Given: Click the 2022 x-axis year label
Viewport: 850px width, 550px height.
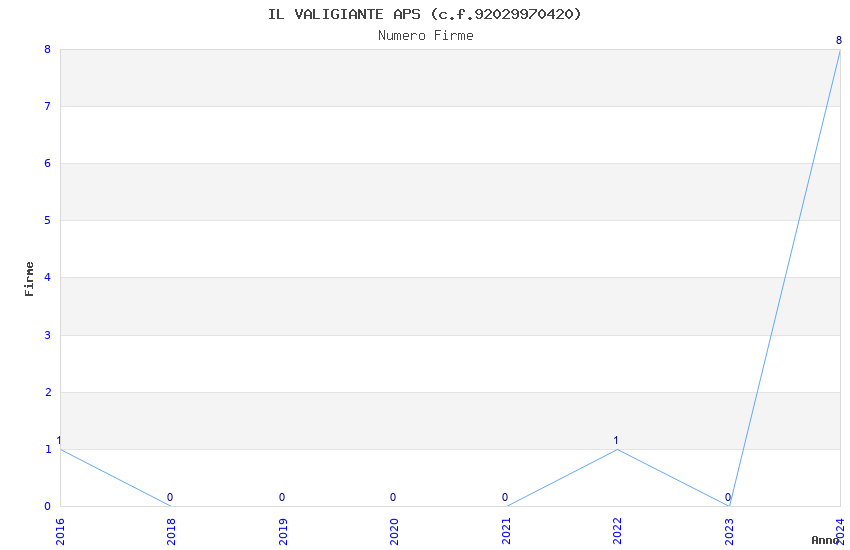Looking at the screenshot, I should tap(617, 532).
